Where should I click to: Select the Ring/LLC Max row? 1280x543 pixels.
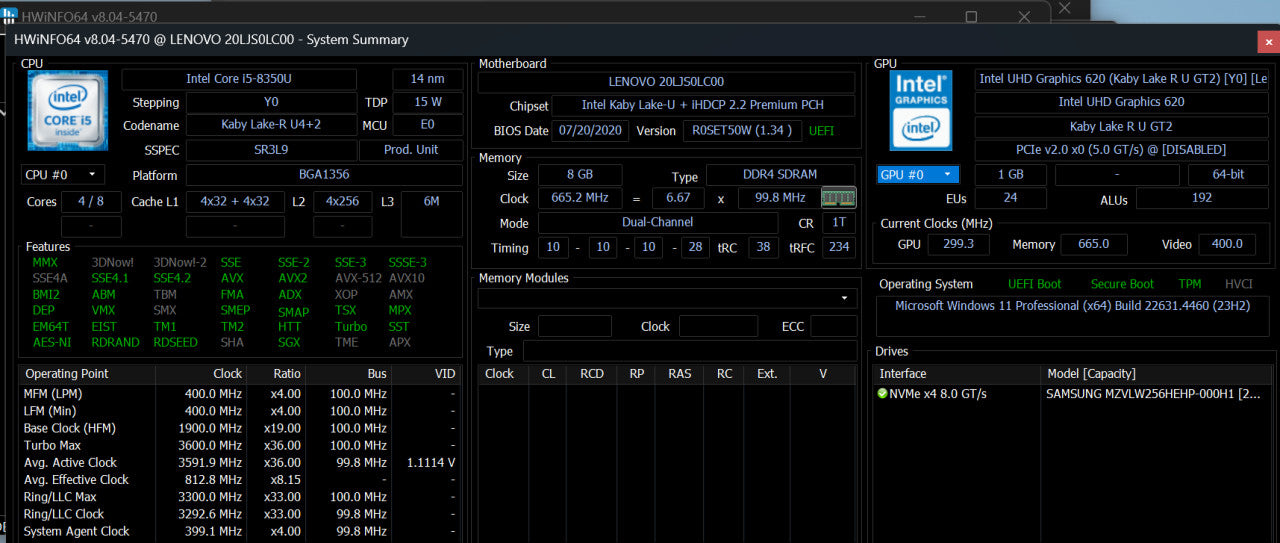239,497
